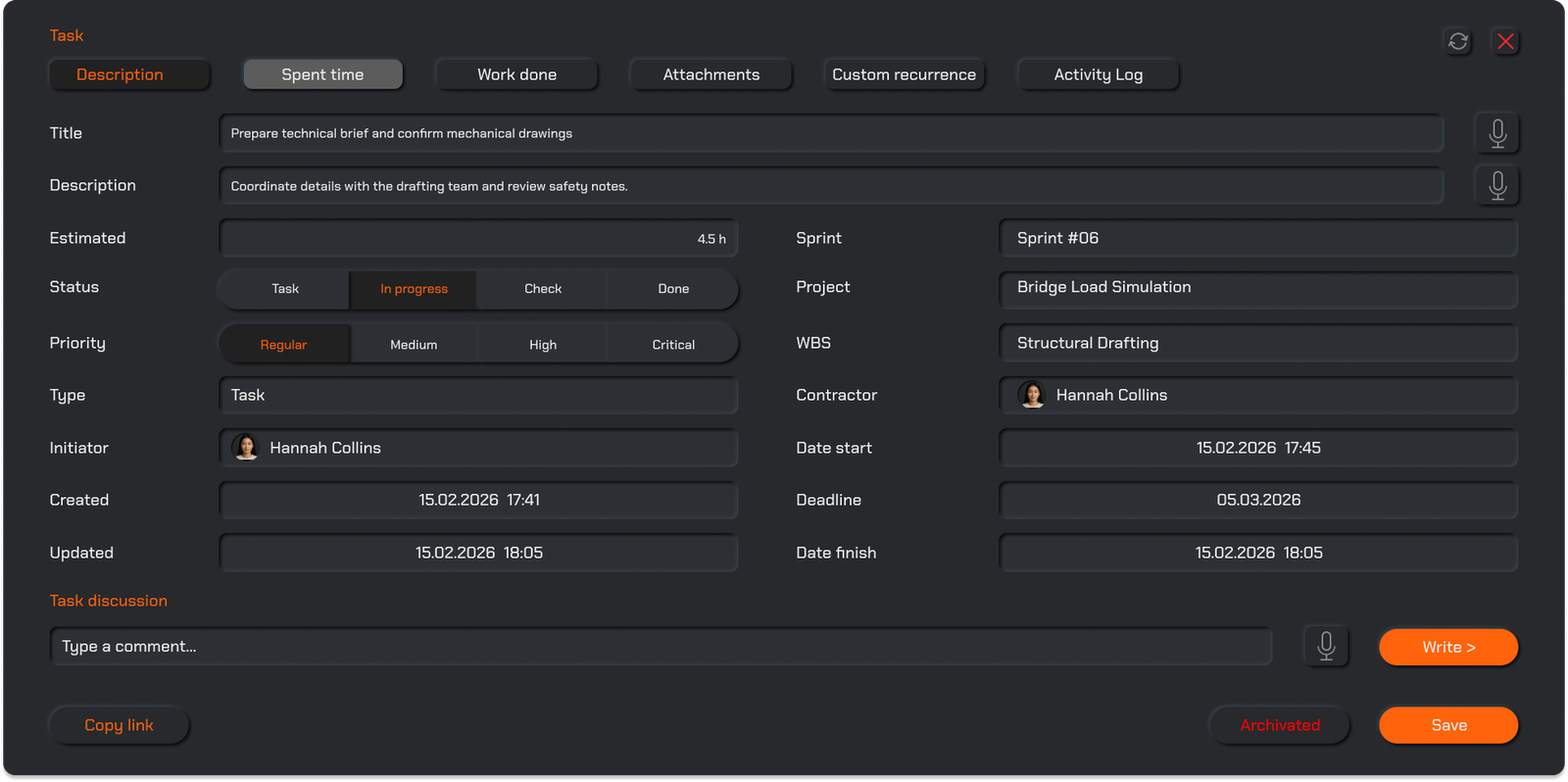Open the WBS Structural Drafting selector
Image resolution: width=1568 pixels, height=782 pixels.
[x=1258, y=343]
